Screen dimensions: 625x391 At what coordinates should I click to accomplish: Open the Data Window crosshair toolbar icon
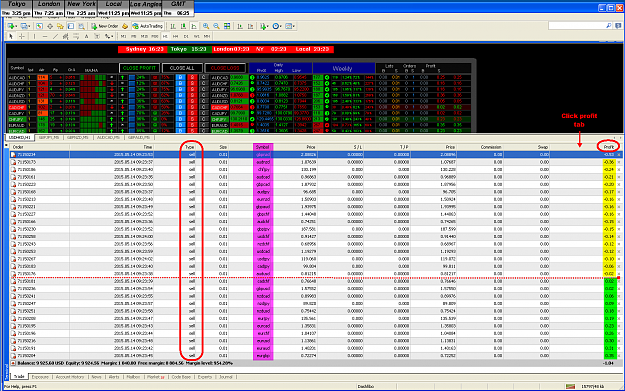(50, 26)
